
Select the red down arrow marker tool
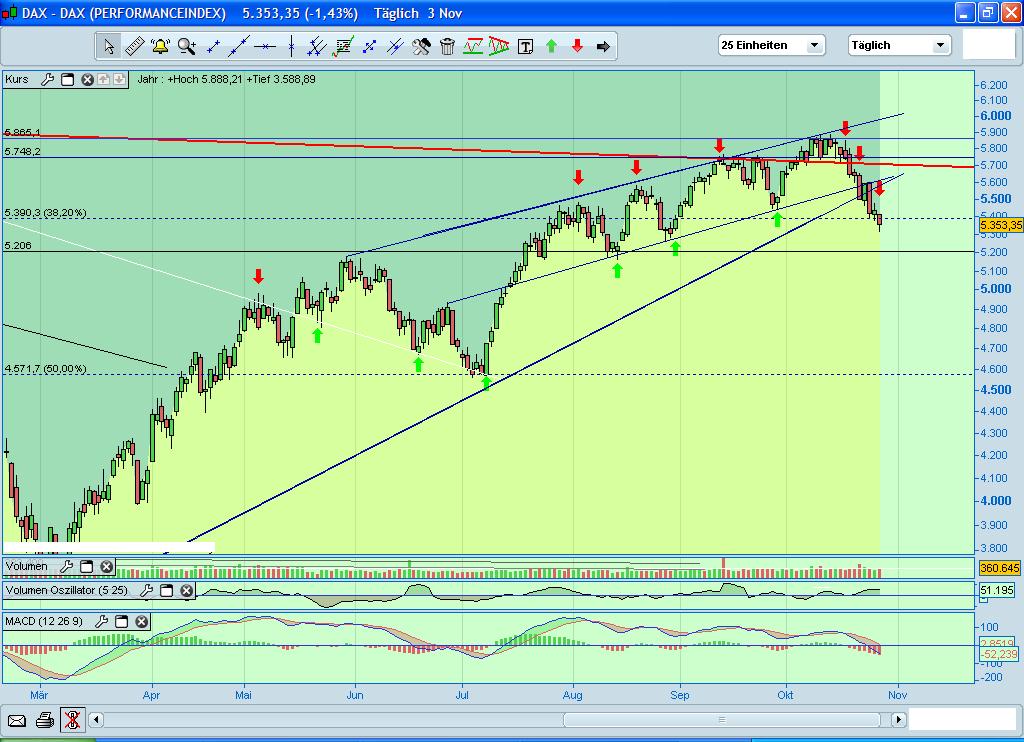[x=577, y=45]
